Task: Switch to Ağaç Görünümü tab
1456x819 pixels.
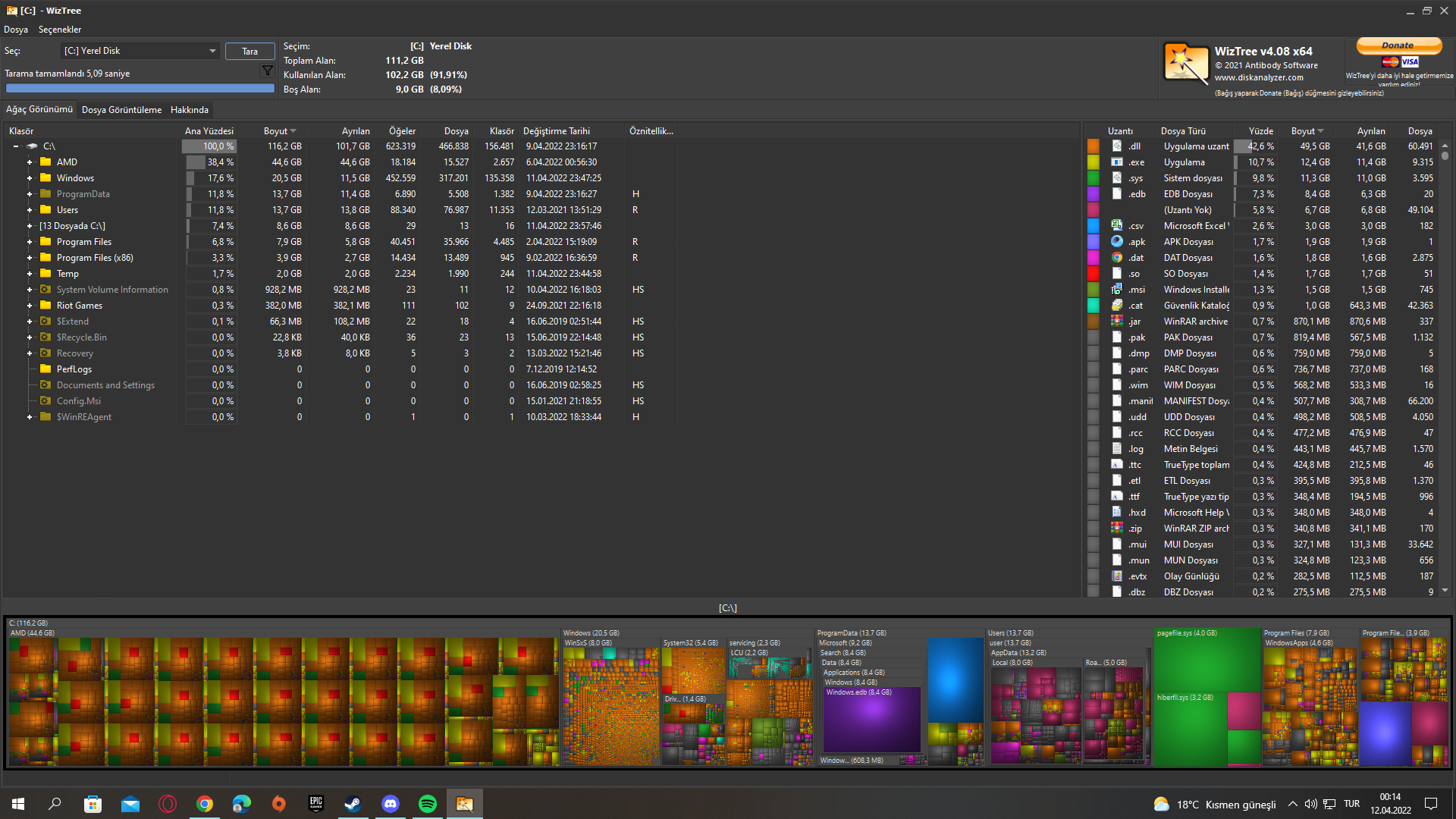Action: pos(39,109)
